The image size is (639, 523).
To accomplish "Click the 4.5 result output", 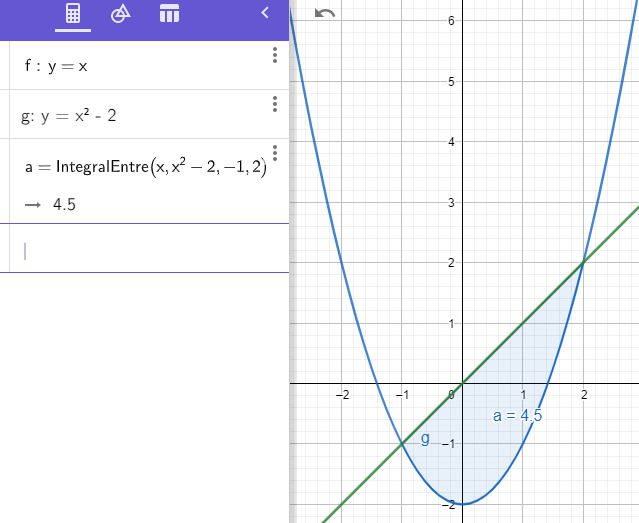I will pos(64,205).
